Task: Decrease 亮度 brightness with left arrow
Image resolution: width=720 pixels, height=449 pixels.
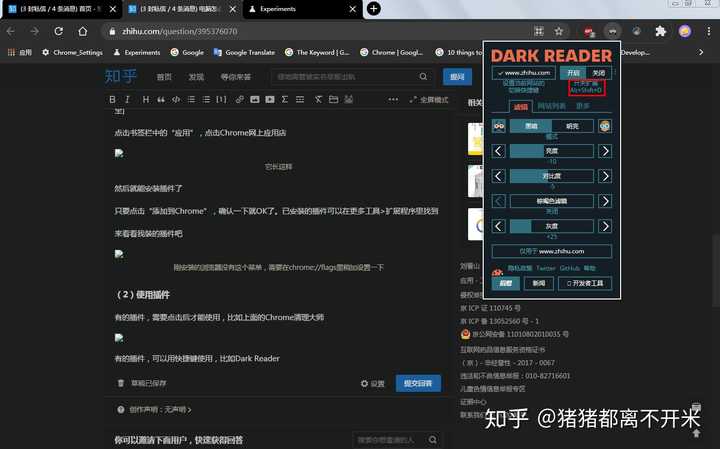Action: pyautogui.click(x=499, y=151)
